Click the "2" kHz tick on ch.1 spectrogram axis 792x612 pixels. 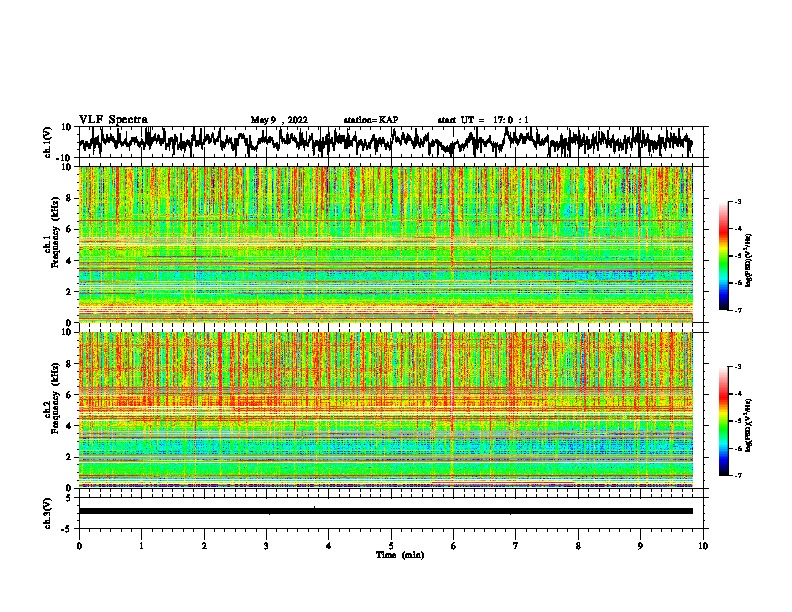coord(70,291)
